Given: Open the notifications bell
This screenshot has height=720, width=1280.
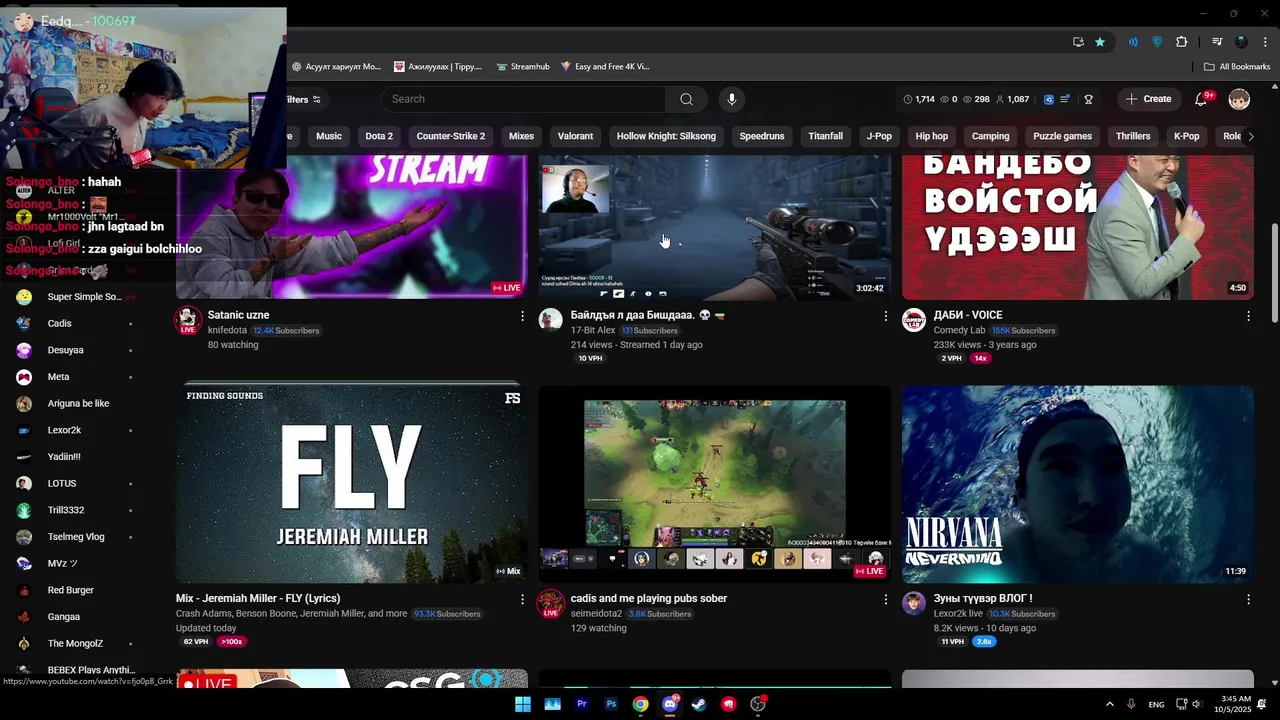Looking at the screenshot, I should (x=1201, y=99).
